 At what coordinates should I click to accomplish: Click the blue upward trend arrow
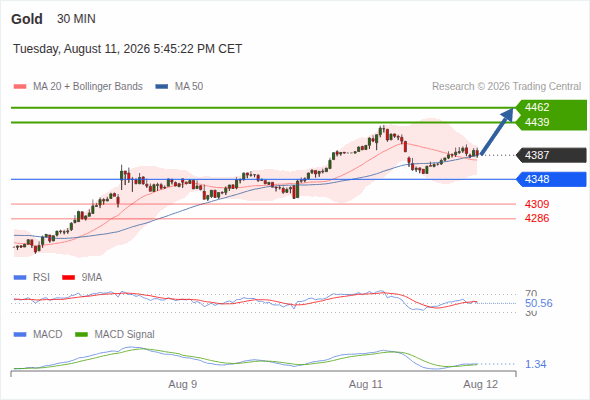497,131
